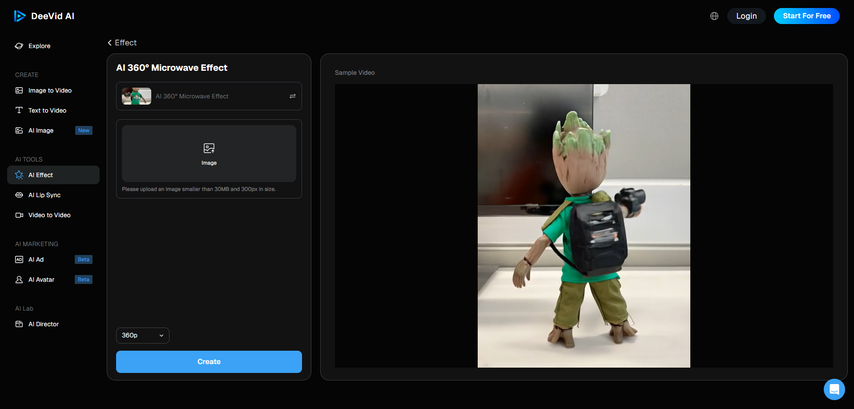Open AI Ad menu item
Screen dimensions: 854x409
36,259
